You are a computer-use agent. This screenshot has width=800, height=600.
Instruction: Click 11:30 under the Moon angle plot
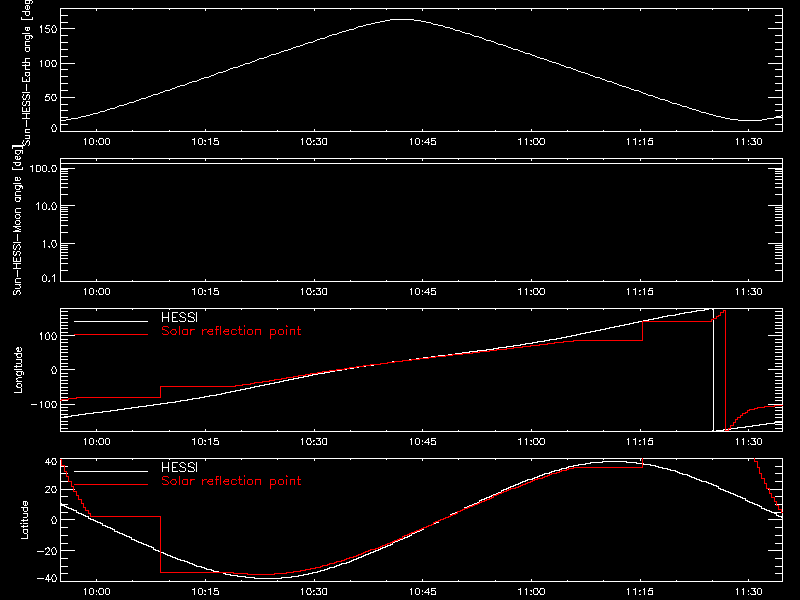(x=748, y=292)
